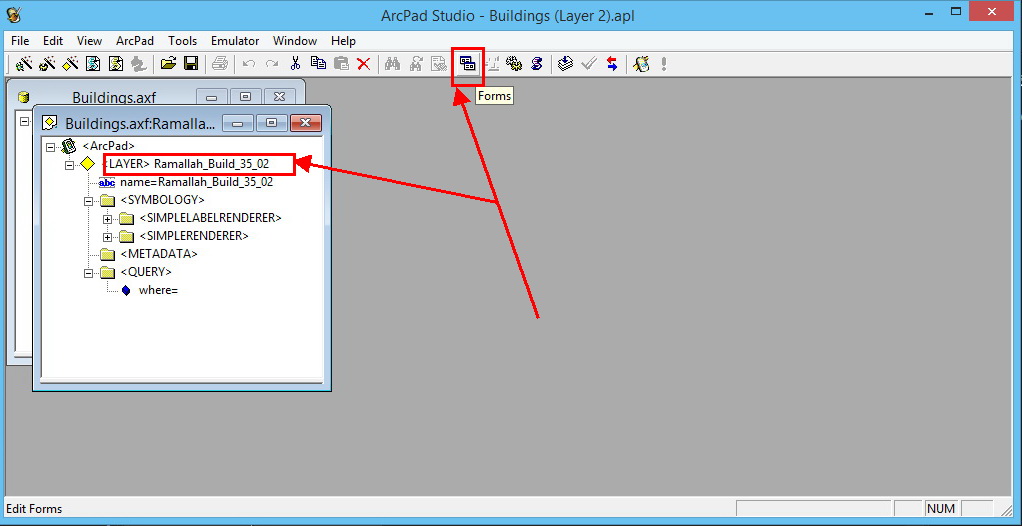The image size is (1022, 526).
Task: Select the <QUERY> tree item
Action: point(146,272)
